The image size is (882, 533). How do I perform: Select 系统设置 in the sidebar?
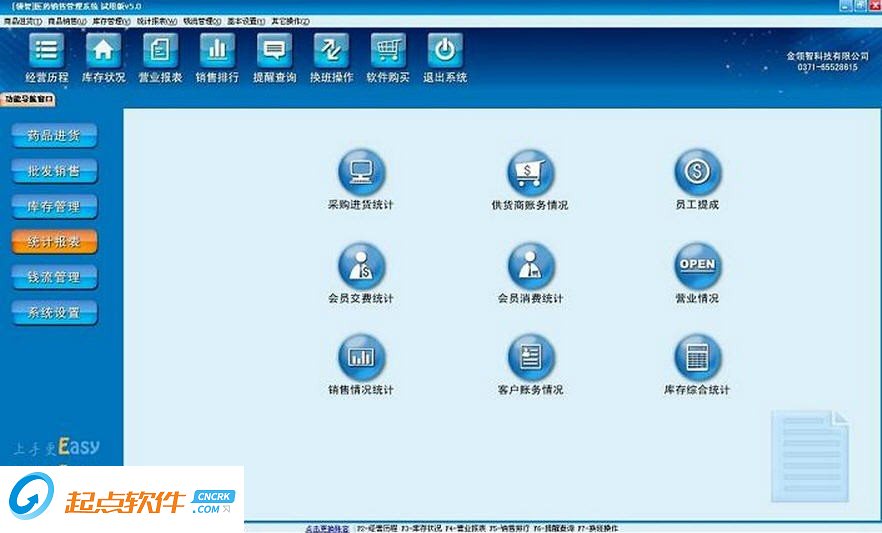[x=54, y=313]
